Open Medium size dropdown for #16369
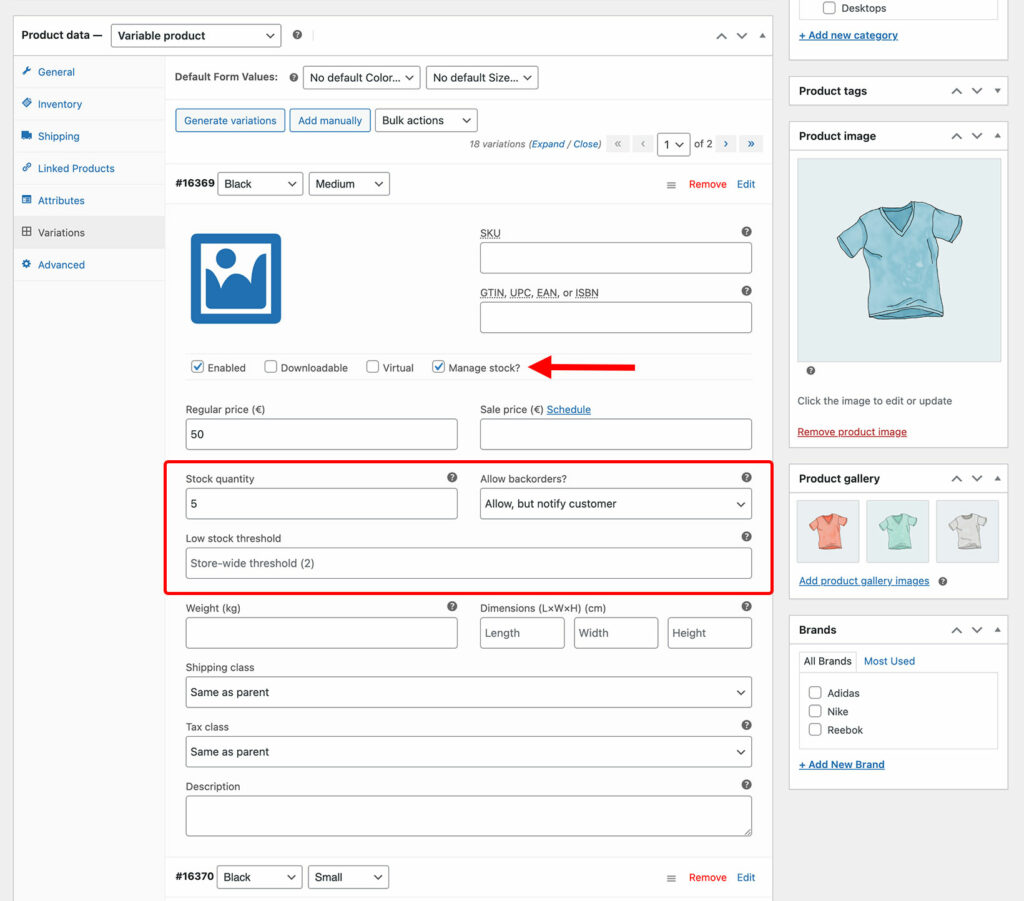Image resolution: width=1024 pixels, height=901 pixels. (349, 184)
